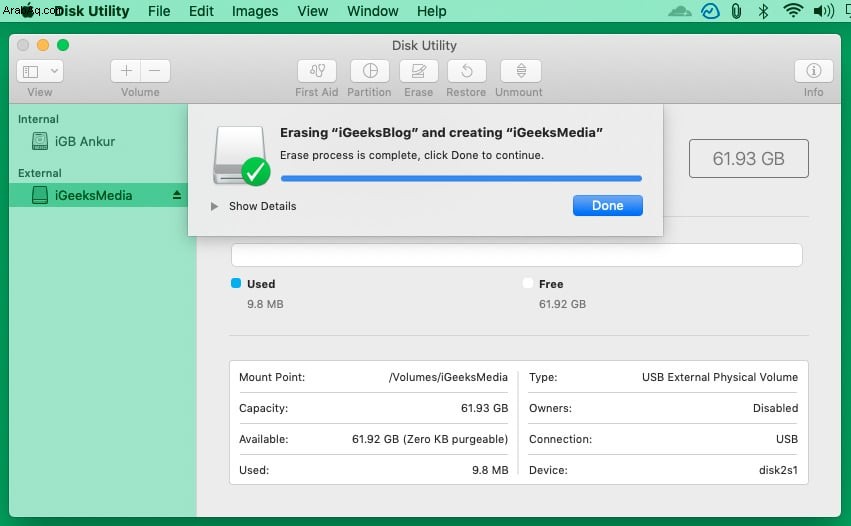Click the Unmount toolbar icon

tap(520, 71)
